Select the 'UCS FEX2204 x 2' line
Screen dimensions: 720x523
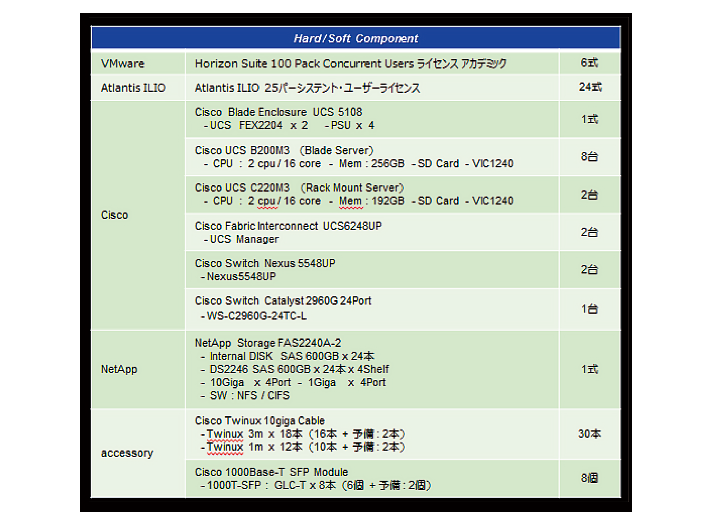(x=255, y=125)
